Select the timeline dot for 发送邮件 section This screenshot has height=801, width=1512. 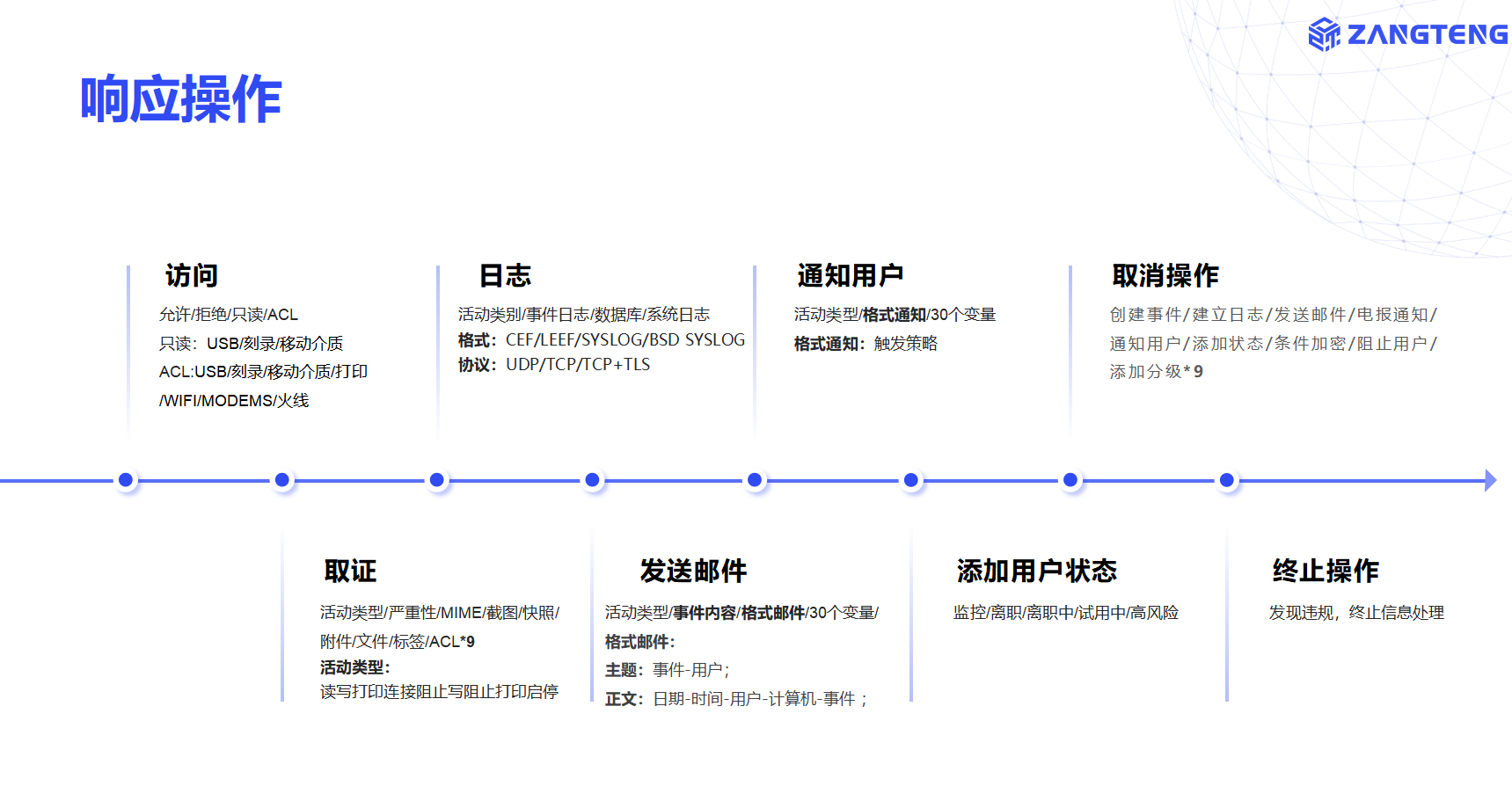[x=593, y=480]
